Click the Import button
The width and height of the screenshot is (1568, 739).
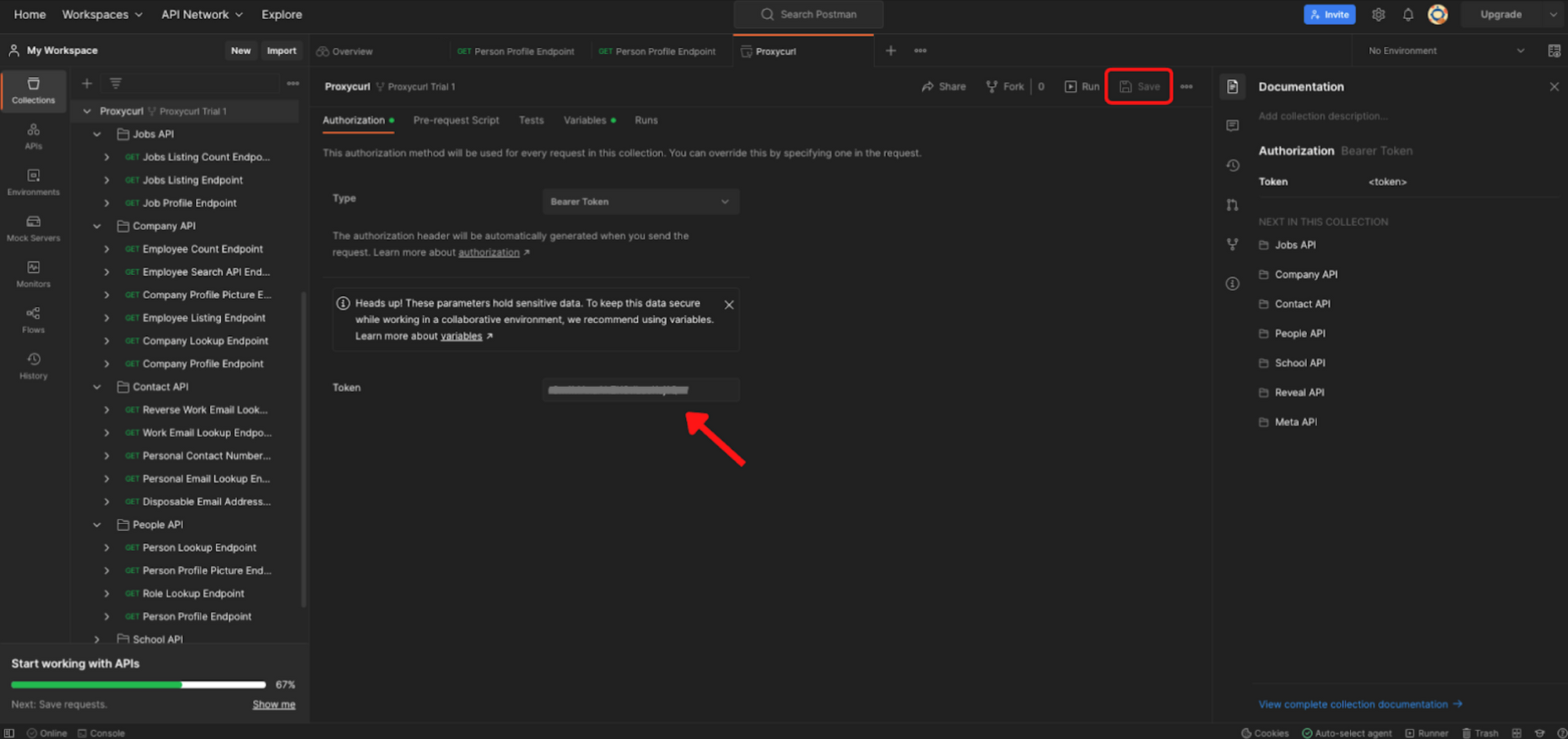point(281,50)
